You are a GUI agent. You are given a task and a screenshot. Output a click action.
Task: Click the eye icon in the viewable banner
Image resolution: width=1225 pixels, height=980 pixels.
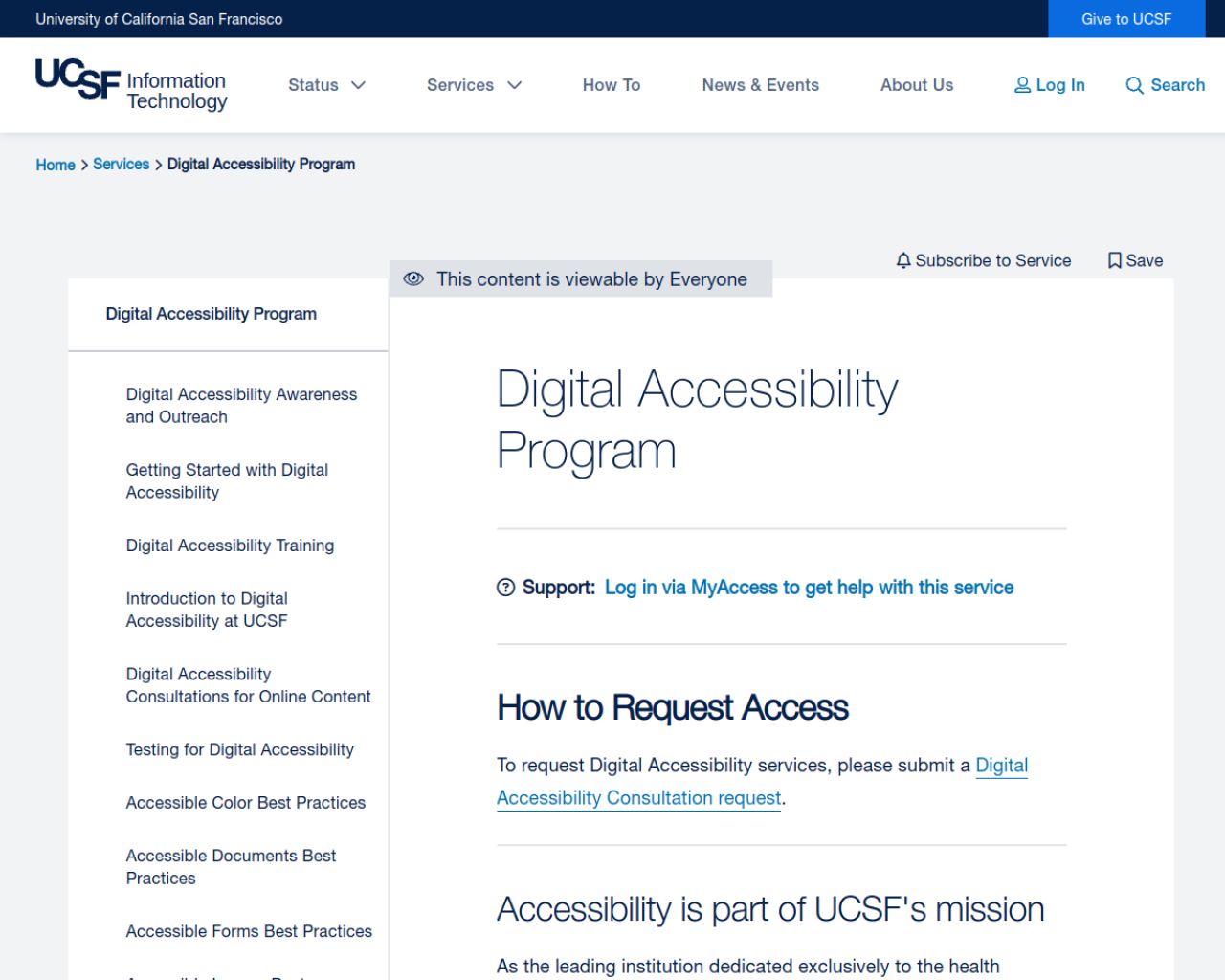413,278
